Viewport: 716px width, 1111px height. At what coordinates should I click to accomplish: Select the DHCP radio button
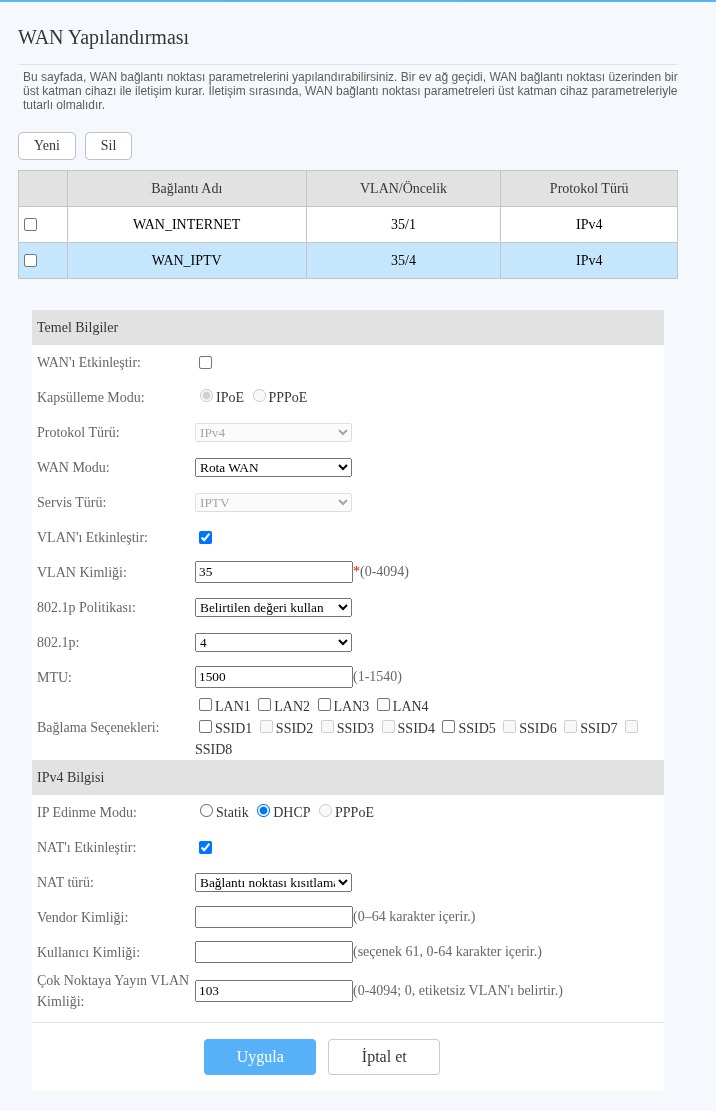coord(263,811)
